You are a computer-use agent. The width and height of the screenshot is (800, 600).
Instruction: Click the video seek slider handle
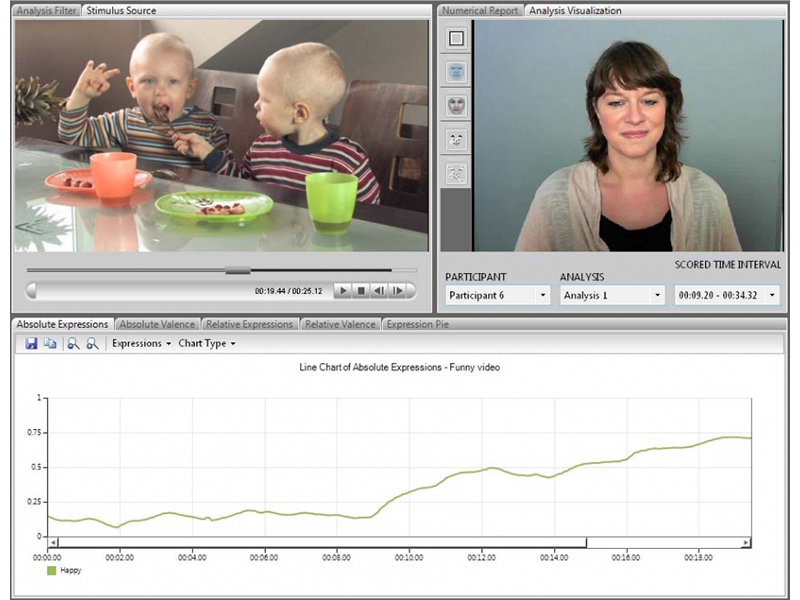coord(238,270)
